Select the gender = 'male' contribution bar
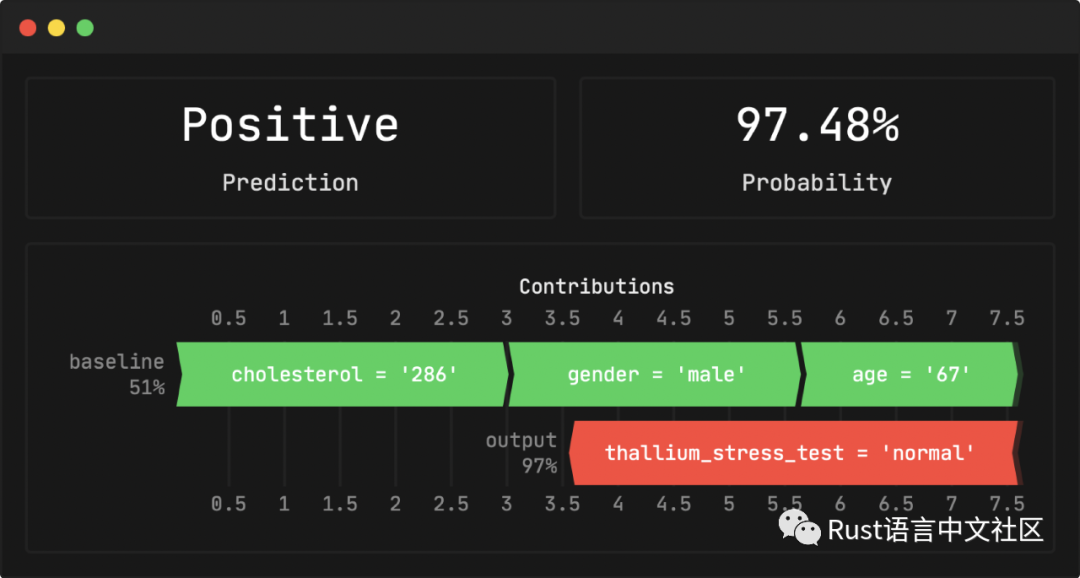 656,374
